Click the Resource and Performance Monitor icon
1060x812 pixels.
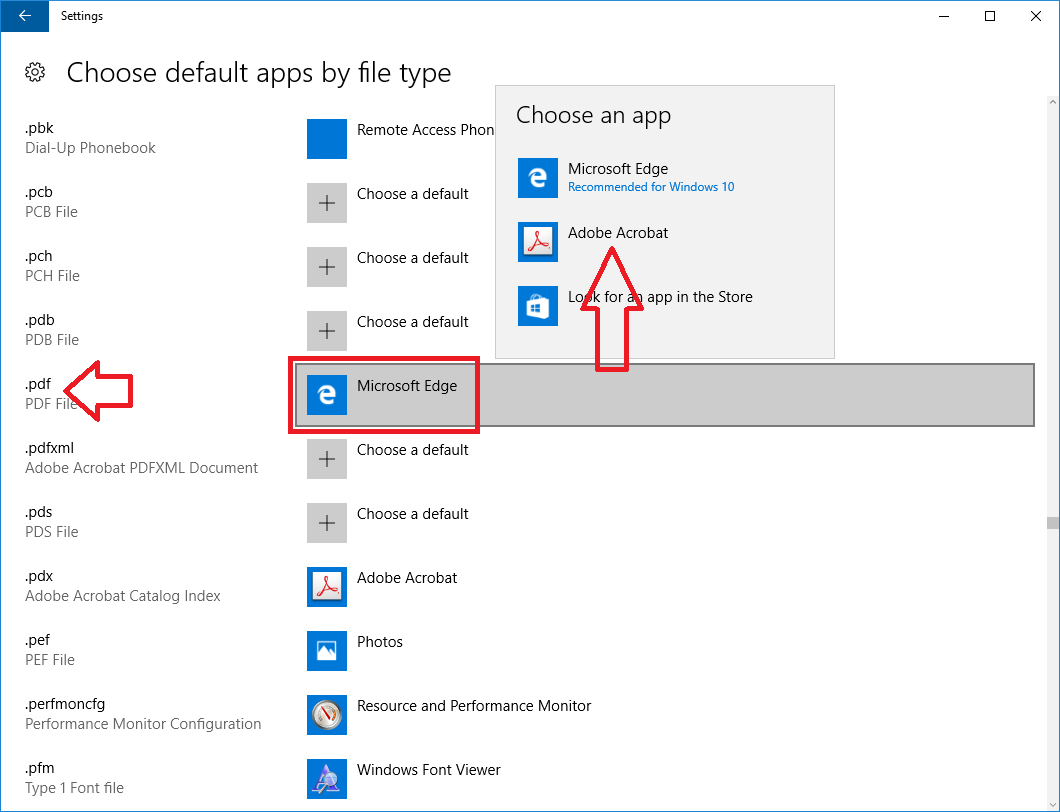click(327, 715)
